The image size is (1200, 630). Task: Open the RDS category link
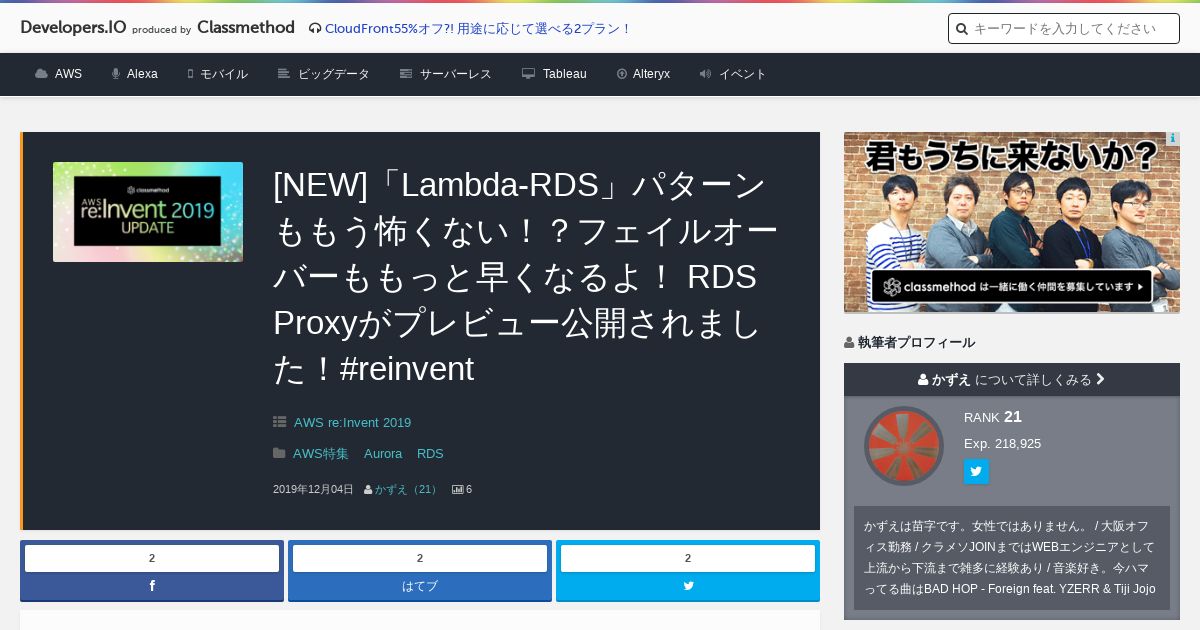(430, 453)
